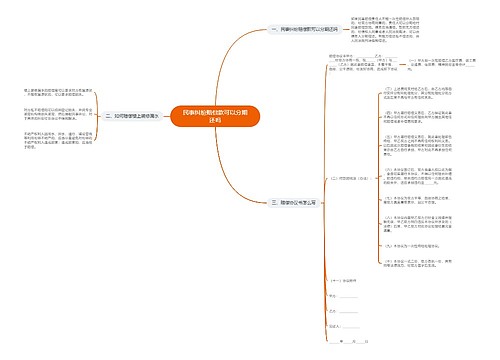Select the single-line clause (九) node

[x=412, y=246]
